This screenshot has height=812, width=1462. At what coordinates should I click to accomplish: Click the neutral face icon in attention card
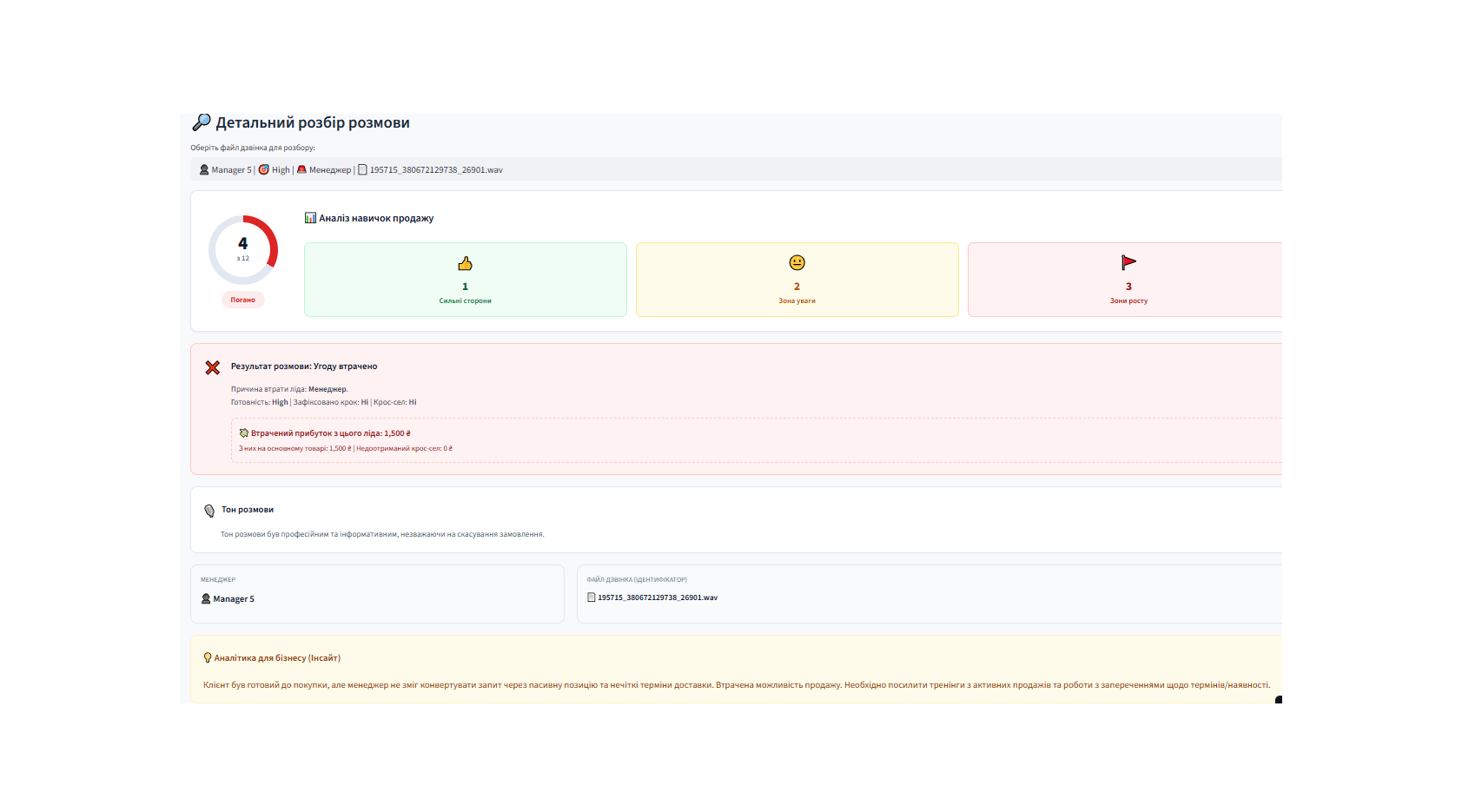tap(797, 263)
